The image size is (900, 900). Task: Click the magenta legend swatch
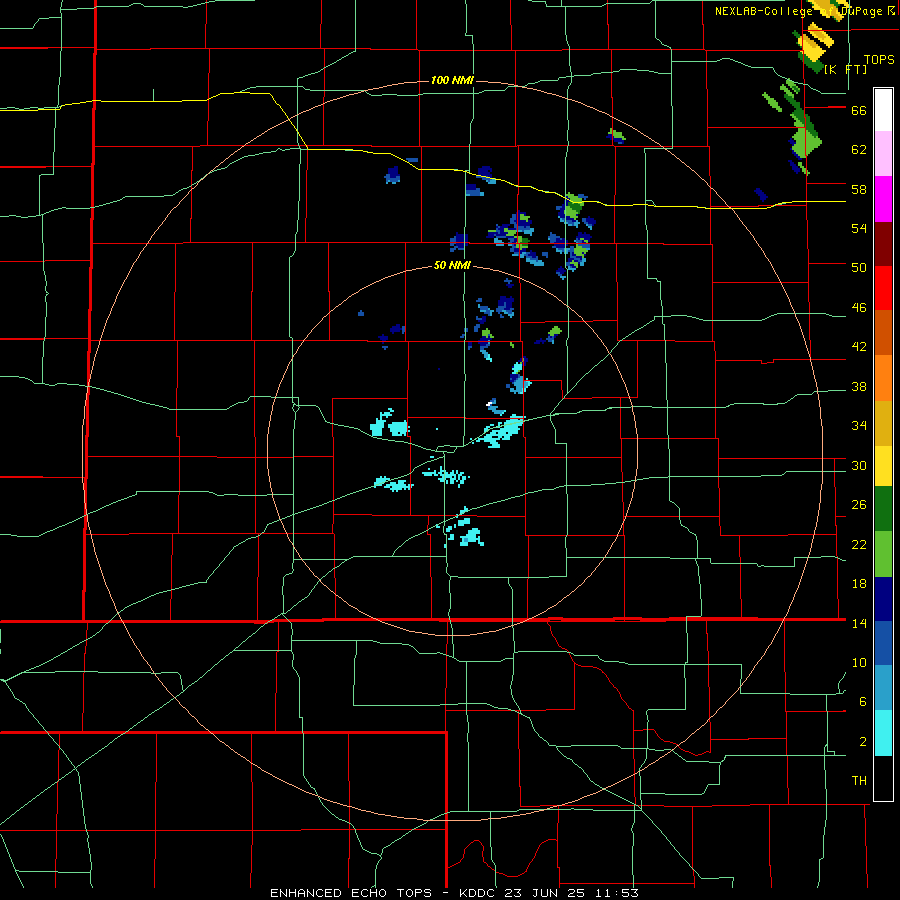pyautogui.click(x=883, y=199)
